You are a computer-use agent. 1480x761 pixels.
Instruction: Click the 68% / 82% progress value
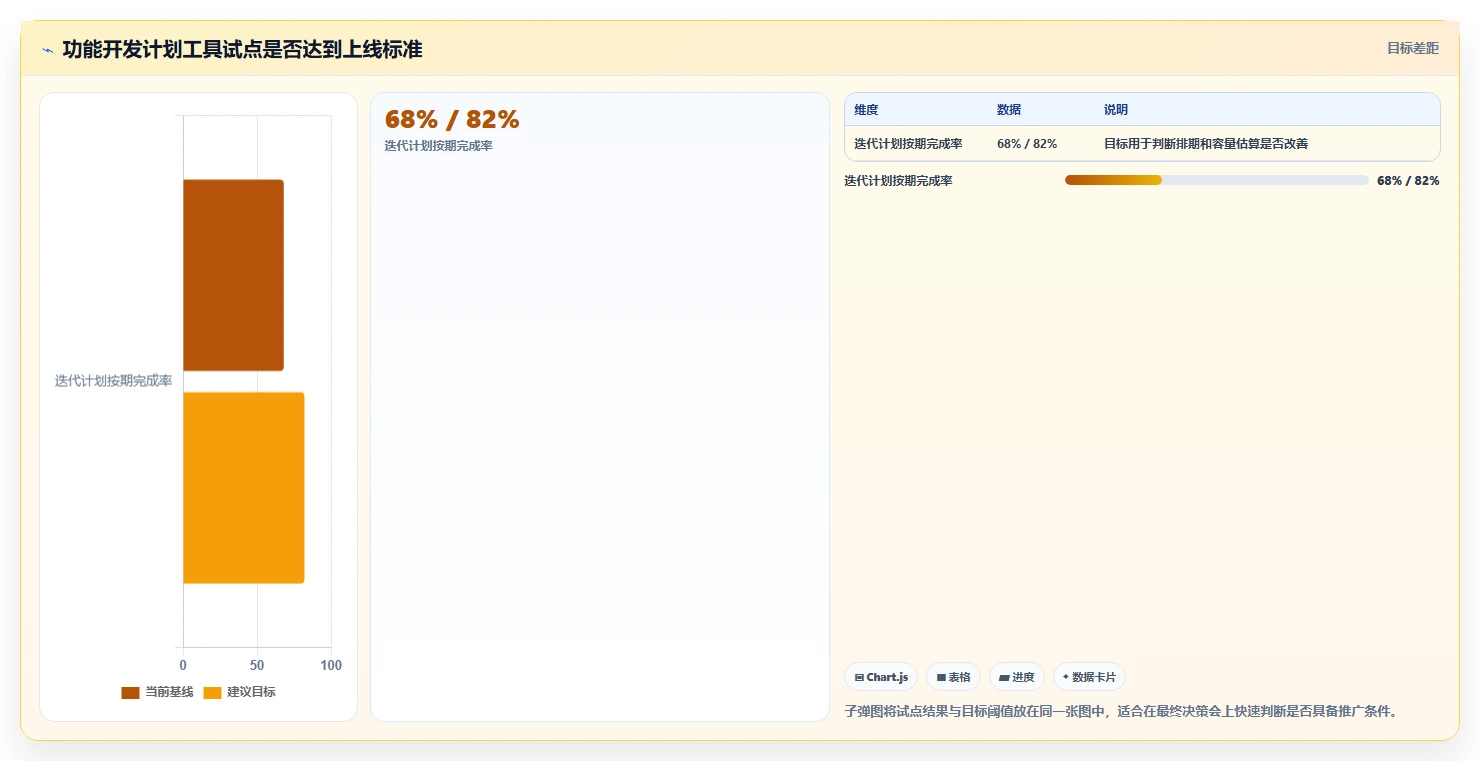coord(1408,181)
